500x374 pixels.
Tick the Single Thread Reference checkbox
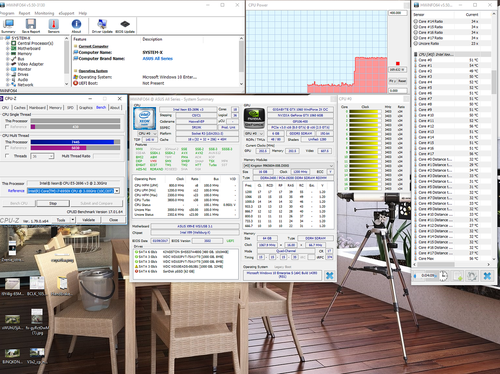point(7,127)
